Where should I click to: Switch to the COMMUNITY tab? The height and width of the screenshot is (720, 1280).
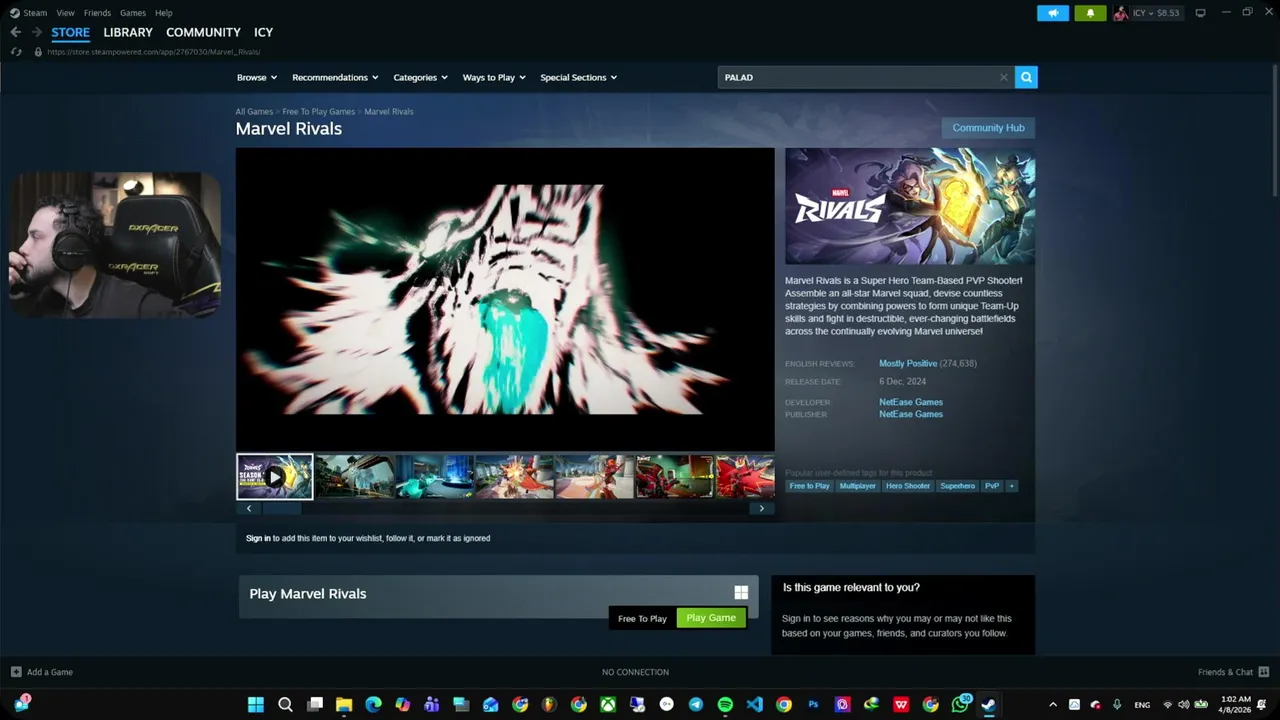pyautogui.click(x=203, y=32)
